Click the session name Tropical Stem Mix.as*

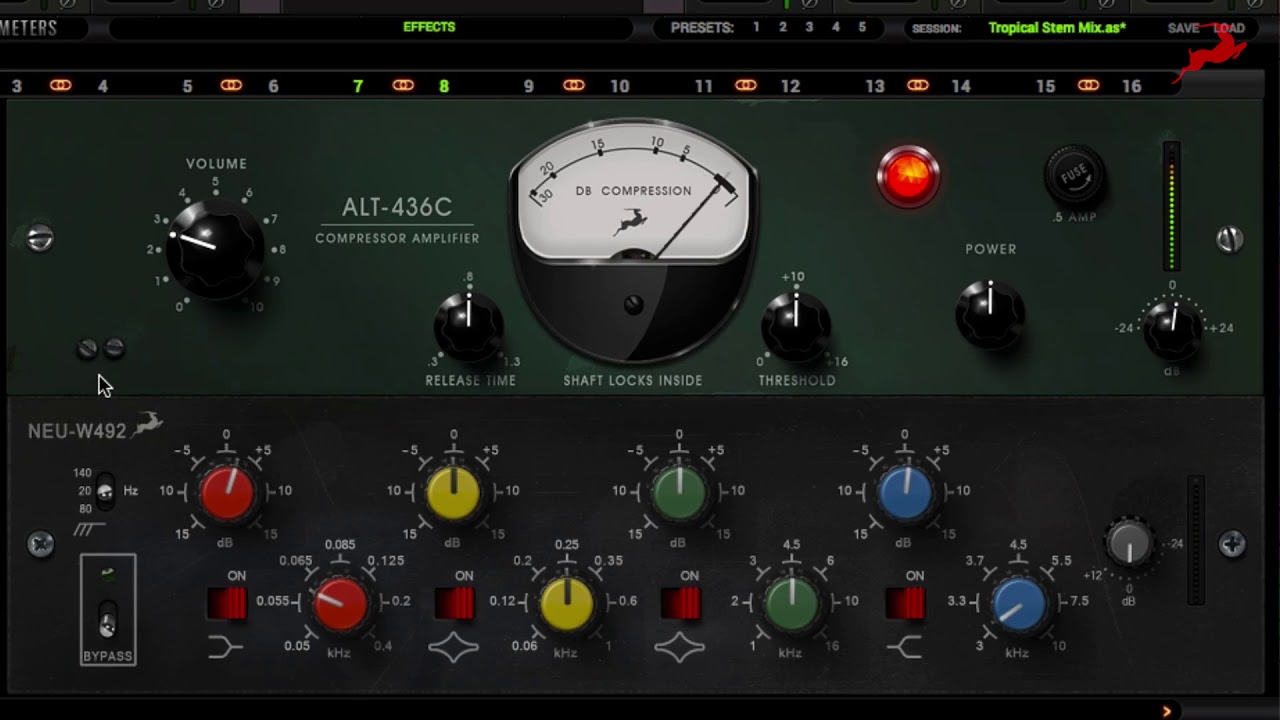pyautogui.click(x=1057, y=28)
